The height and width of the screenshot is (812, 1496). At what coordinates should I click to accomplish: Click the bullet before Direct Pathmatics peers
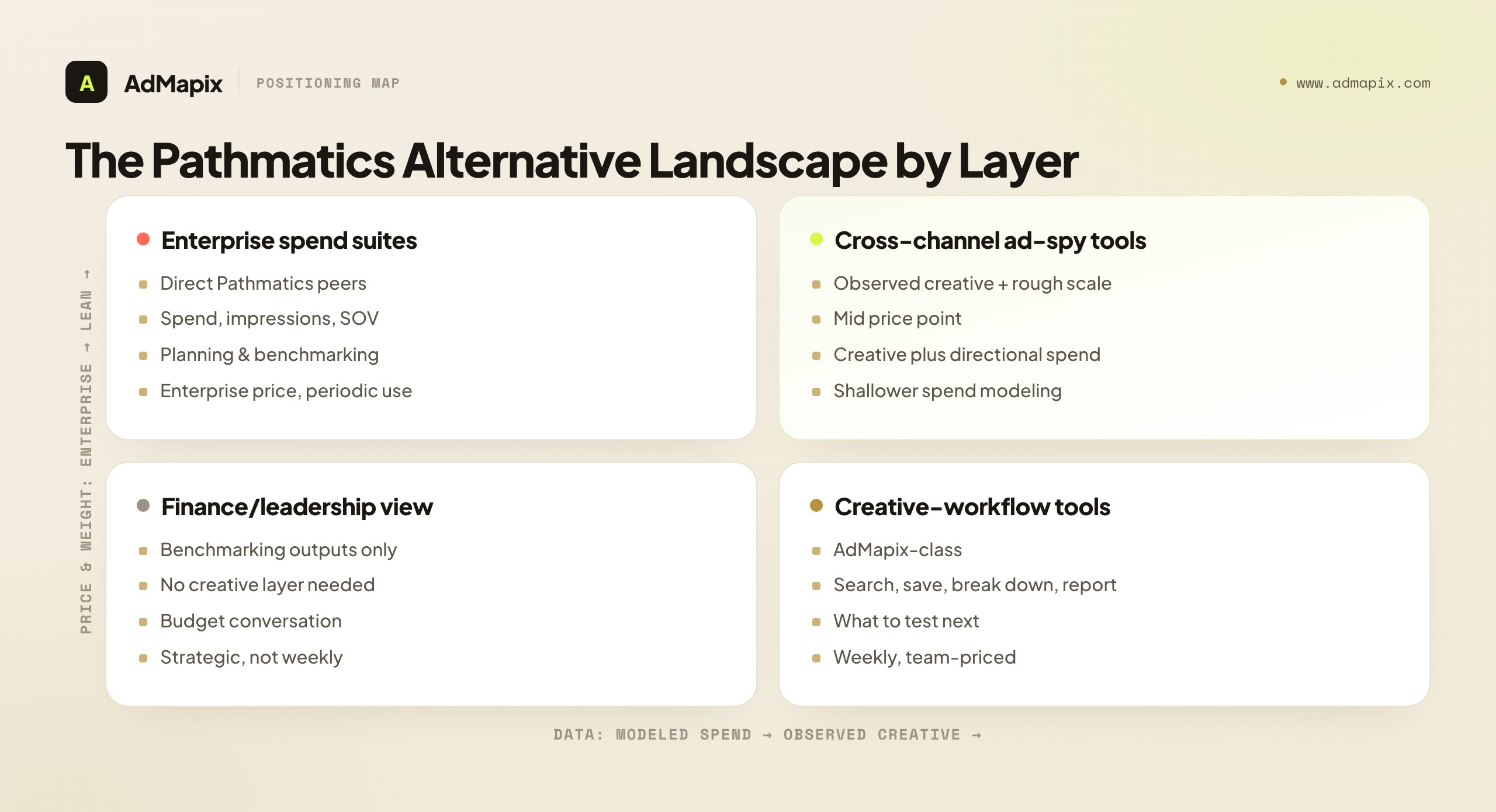[x=143, y=284]
